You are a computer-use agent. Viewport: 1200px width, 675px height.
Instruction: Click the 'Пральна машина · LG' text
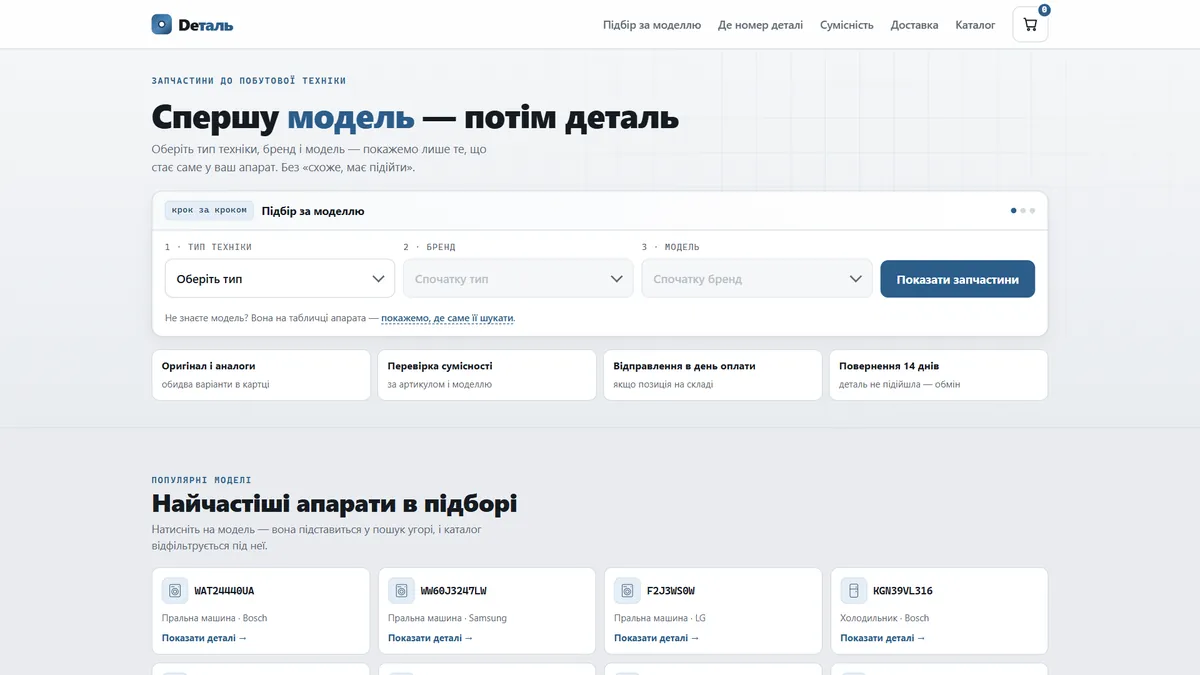click(x=660, y=618)
